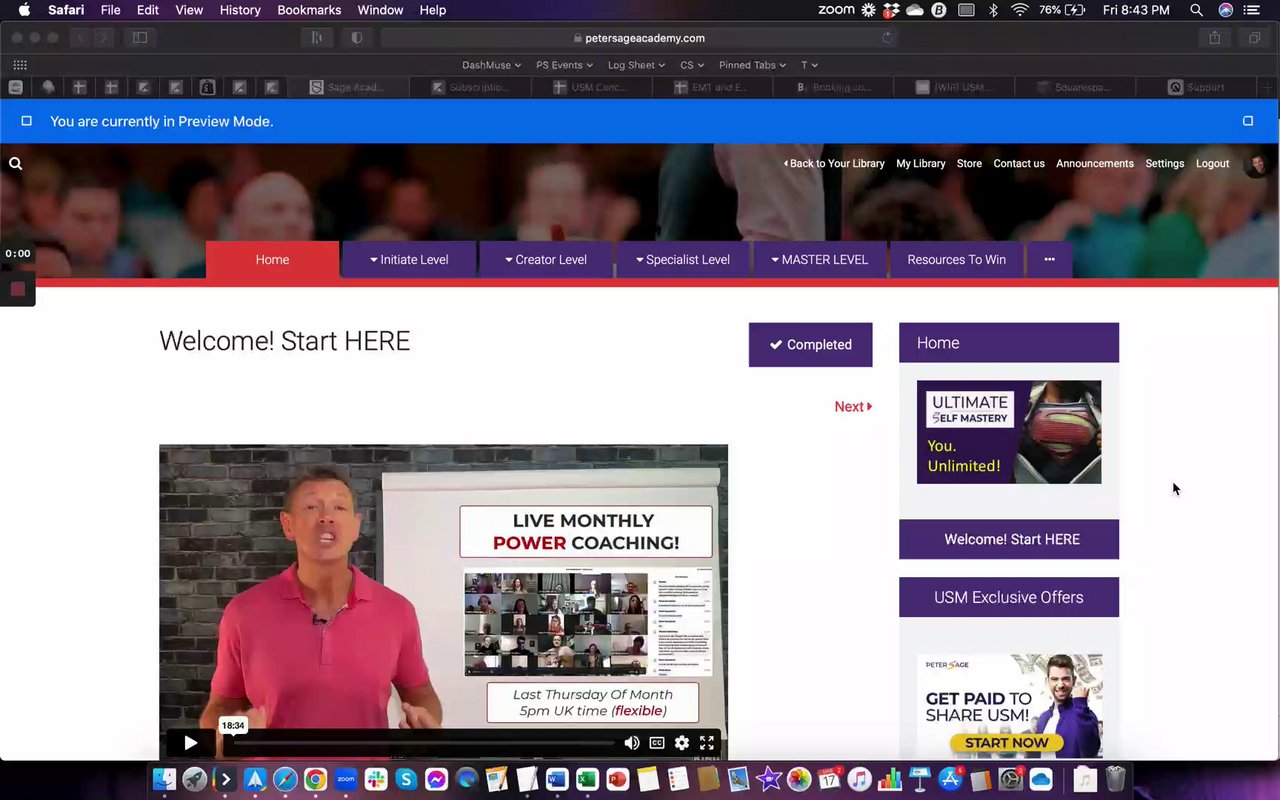Open the Safari View menu
Screen dimensions: 1280x800
pyautogui.click(x=189, y=10)
